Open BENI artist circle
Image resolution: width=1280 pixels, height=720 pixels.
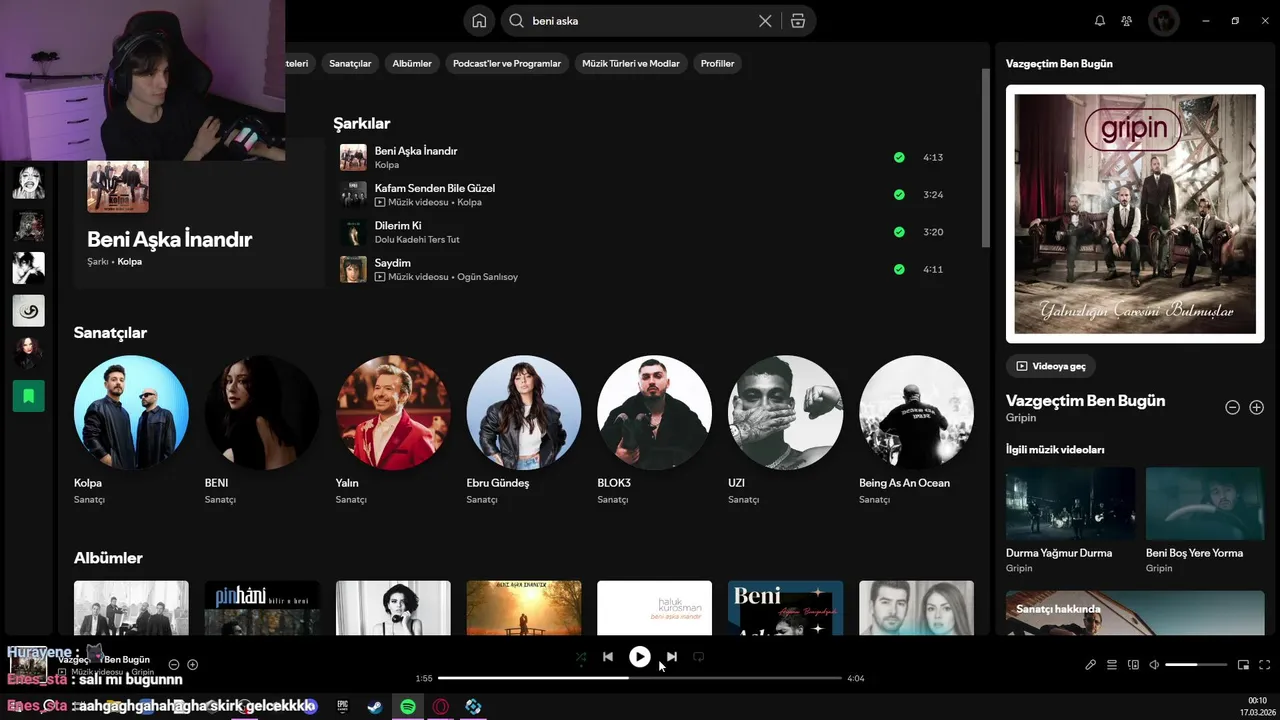(262, 412)
